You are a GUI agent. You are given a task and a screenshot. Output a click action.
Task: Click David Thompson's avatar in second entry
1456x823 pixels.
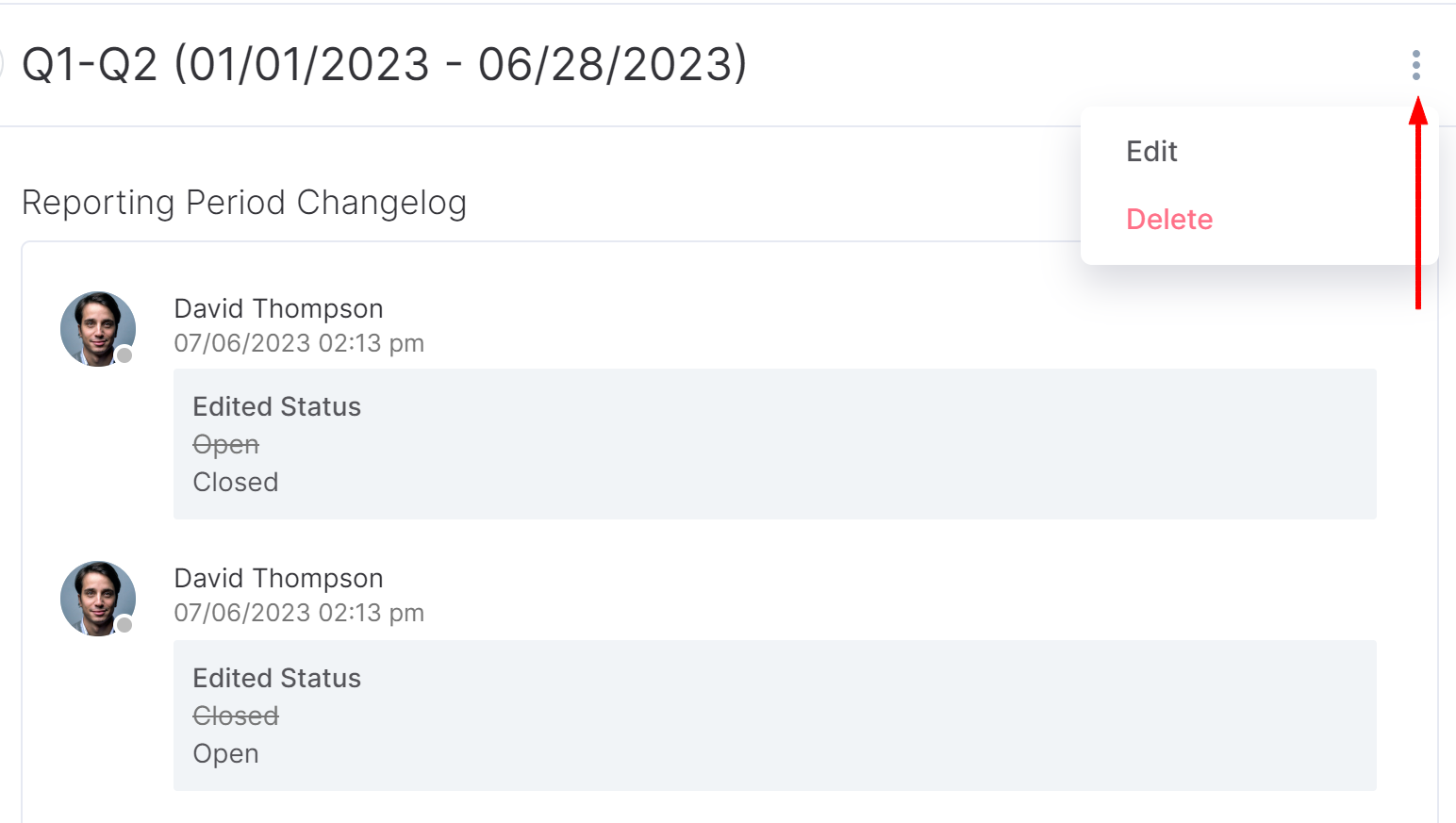tap(98, 599)
